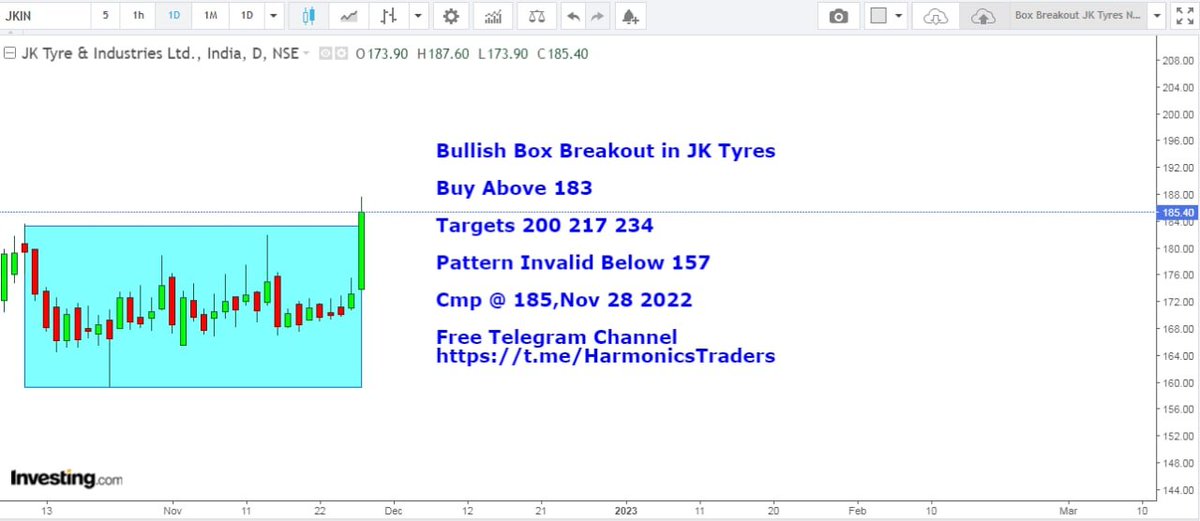
Task: Click 'Cmp @ 185,Nov 28 2022' text
Action: [x=564, y=300]
